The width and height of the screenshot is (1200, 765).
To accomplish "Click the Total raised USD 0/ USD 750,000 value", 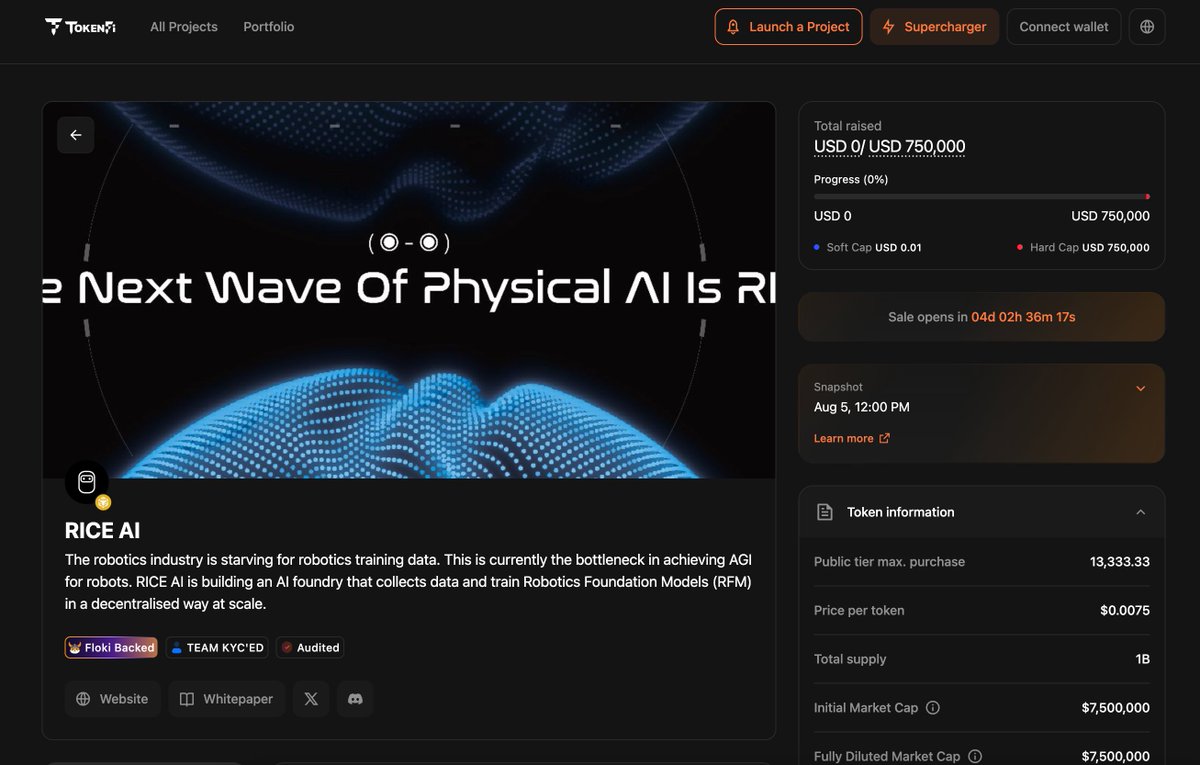I will pos(890,147).
